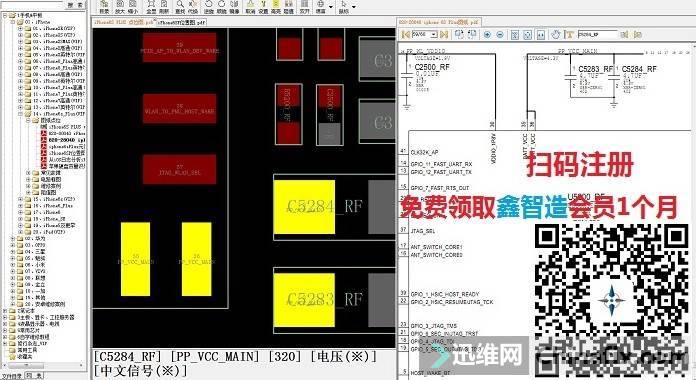
Task: Click the 放大 zoom-in toolbar icon
Action: [120, 6]
